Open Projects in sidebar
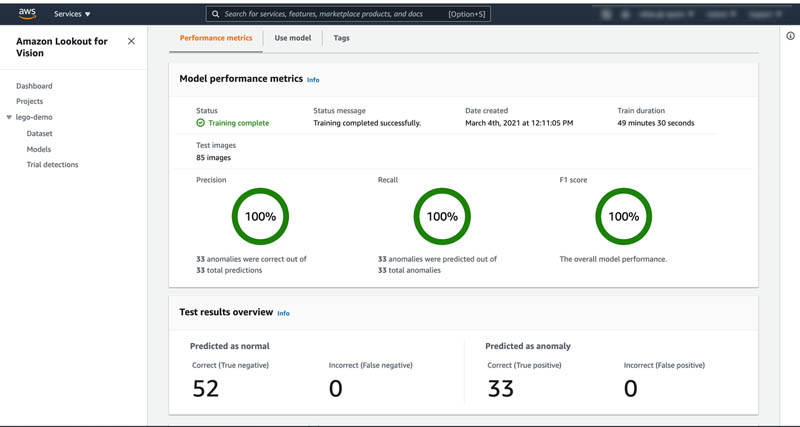Image resolution: width=800 pixels, height=427 pixels. tap(30, 102)
